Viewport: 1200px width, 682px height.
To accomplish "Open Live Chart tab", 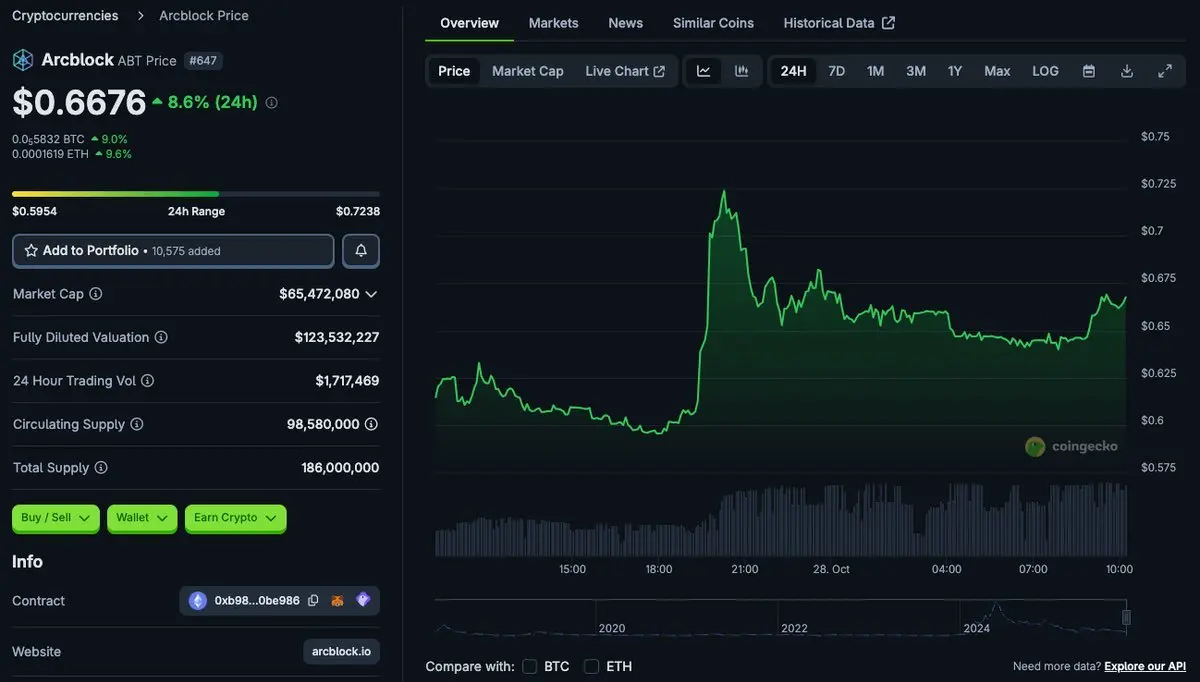I will 625,71.
